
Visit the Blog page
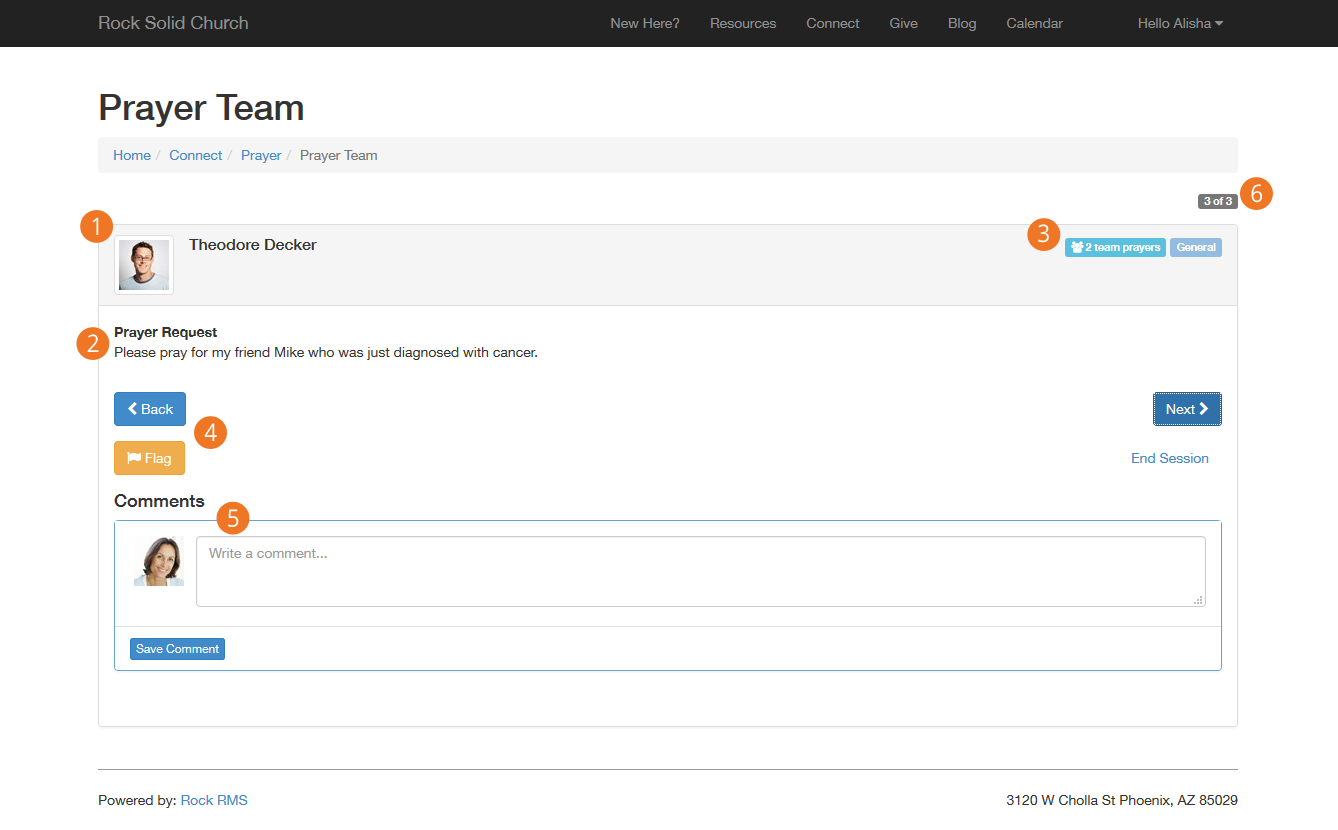click(x=962, y=23)
